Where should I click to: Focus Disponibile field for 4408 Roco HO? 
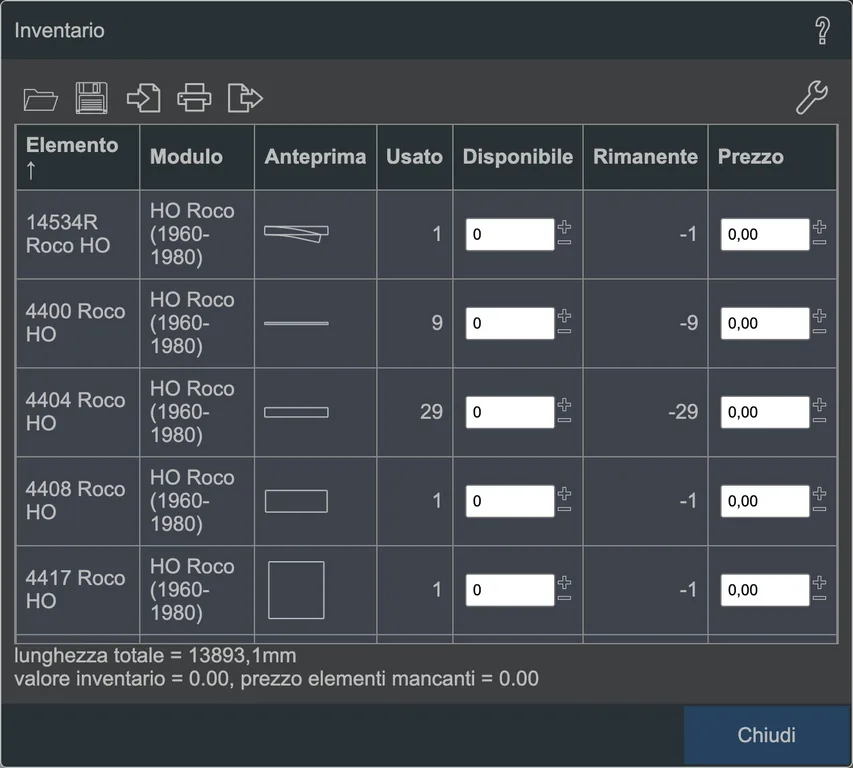tap(510, 501)
